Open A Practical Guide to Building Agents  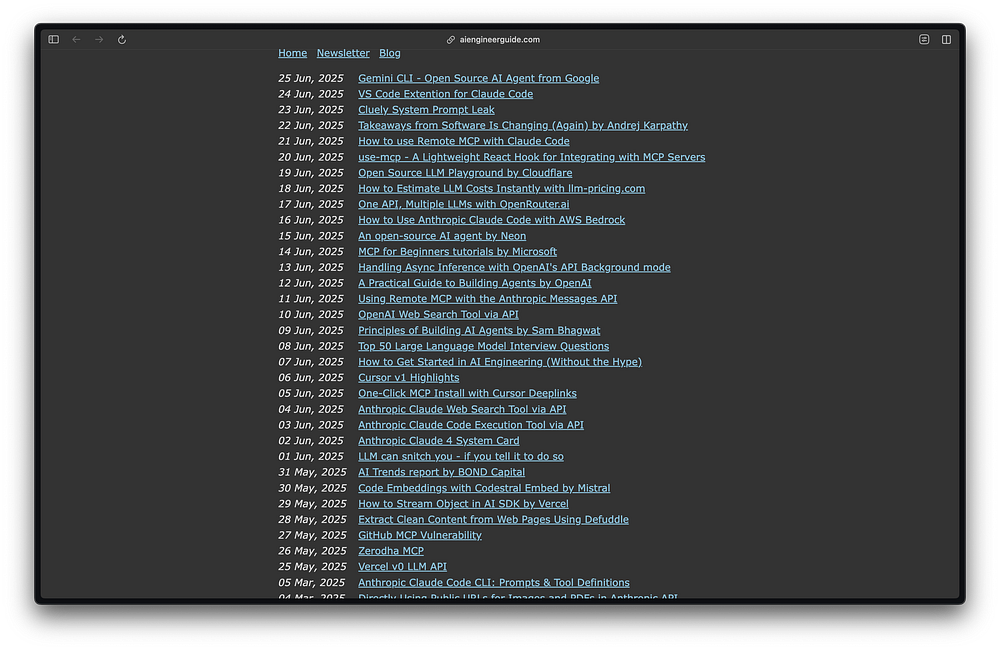(x=474, y=283)
